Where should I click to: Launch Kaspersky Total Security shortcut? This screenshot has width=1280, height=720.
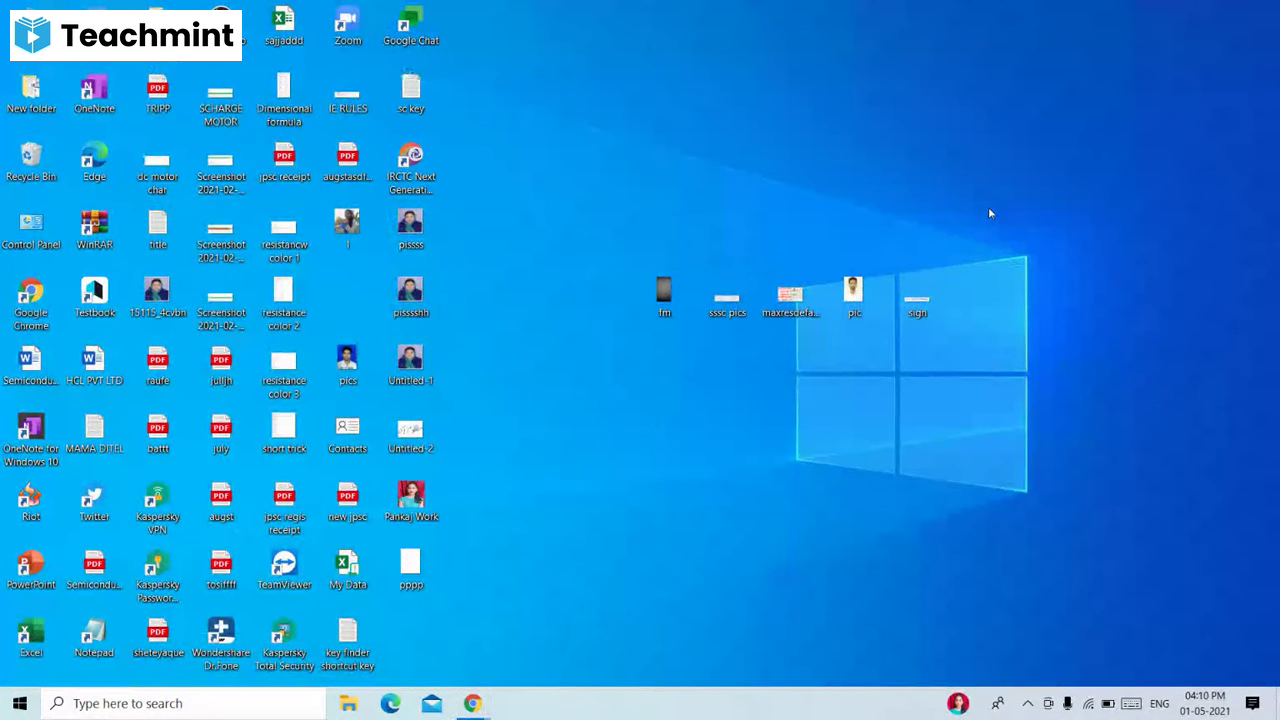[284, 644]
